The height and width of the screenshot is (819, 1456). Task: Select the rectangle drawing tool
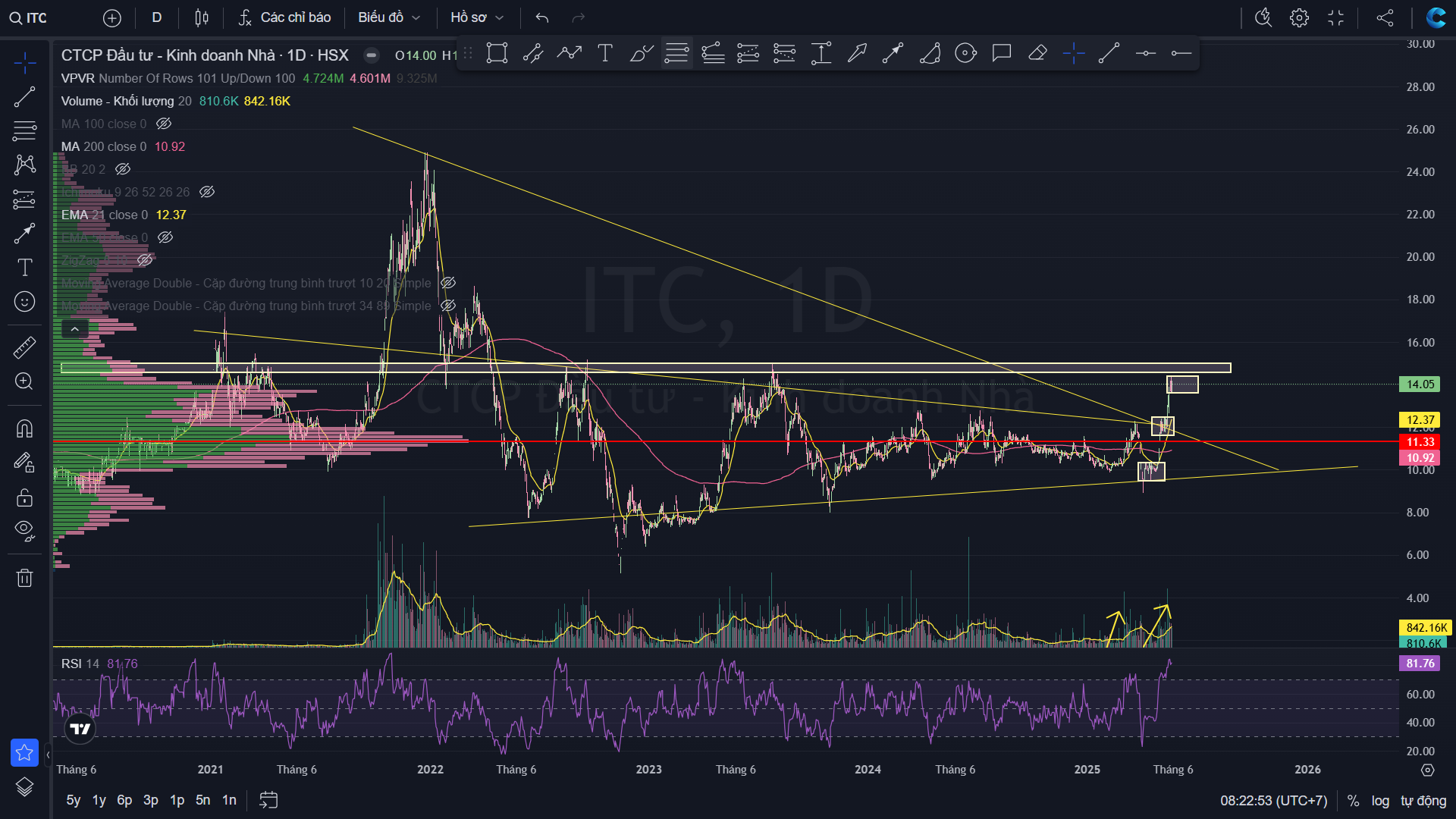coord(497,53)
